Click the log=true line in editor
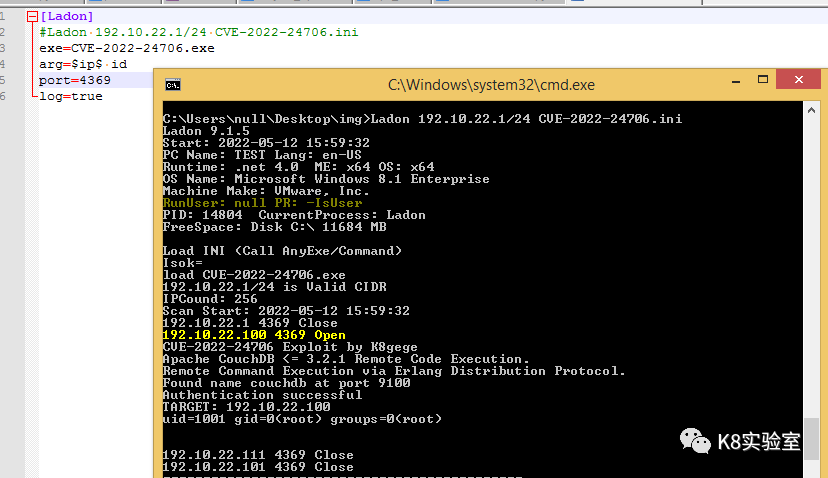 tap(71, 96)
